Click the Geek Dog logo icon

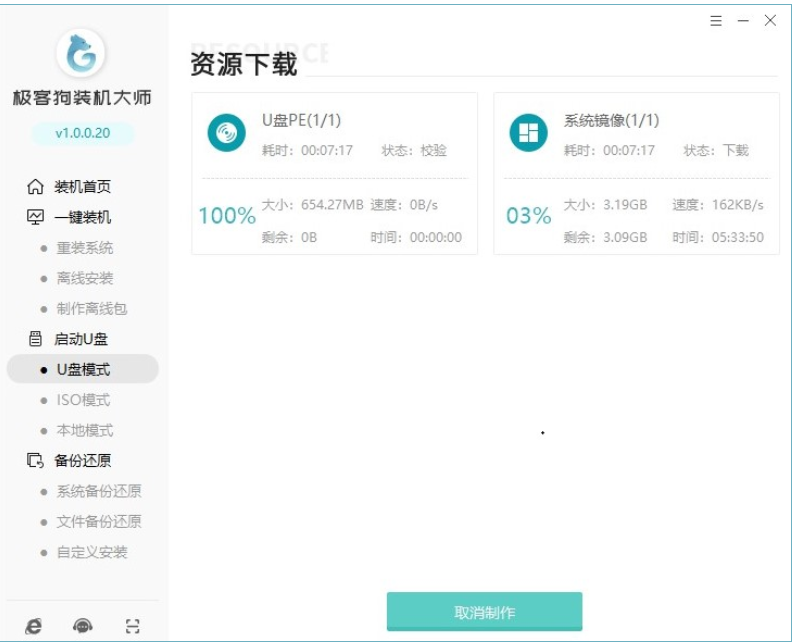81,52
